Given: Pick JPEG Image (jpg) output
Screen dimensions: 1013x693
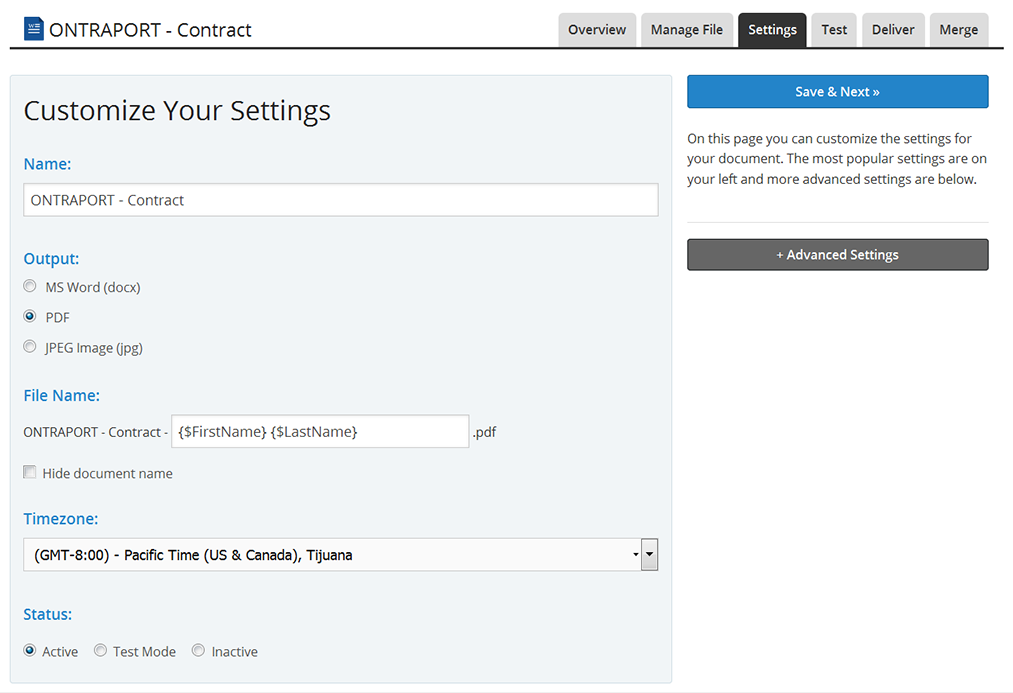Looking at the screenshot, I should coord(30,347).
